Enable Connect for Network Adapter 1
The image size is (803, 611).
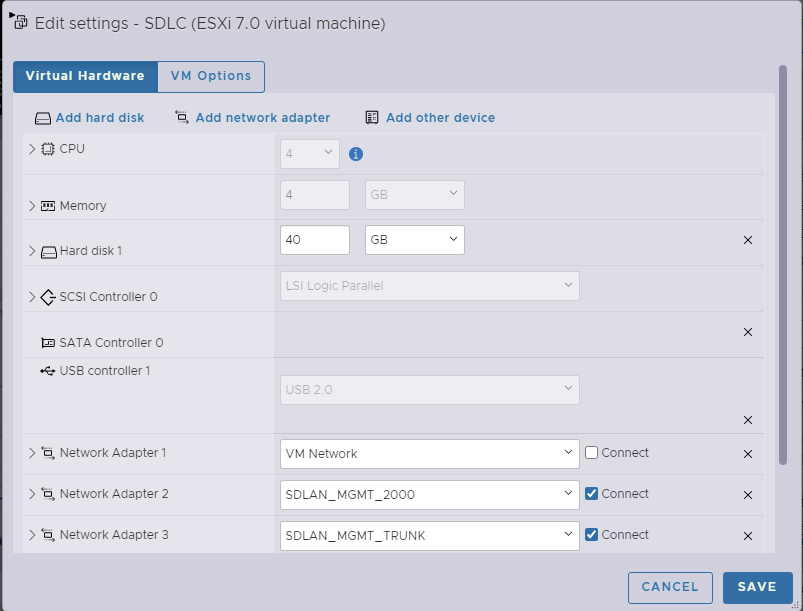[589, 452]
